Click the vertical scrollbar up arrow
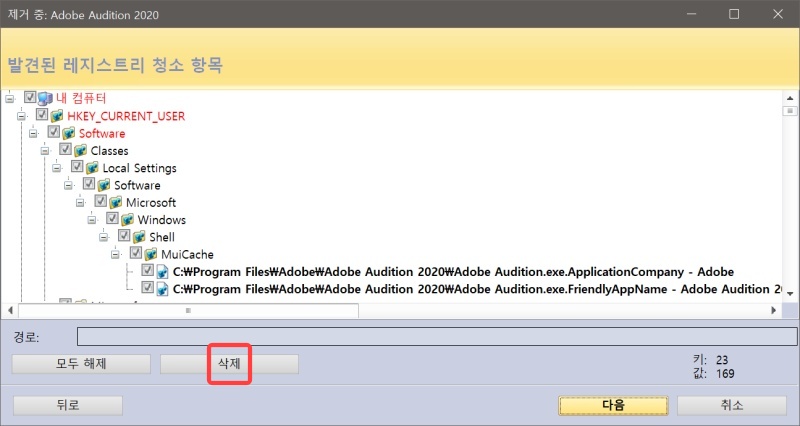The height and width of the screenshot is (426, 800). click(790, 98)
